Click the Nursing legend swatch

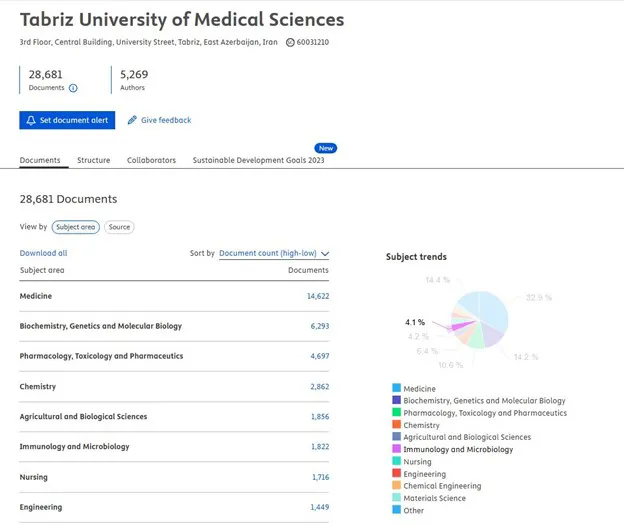[396, 461]
